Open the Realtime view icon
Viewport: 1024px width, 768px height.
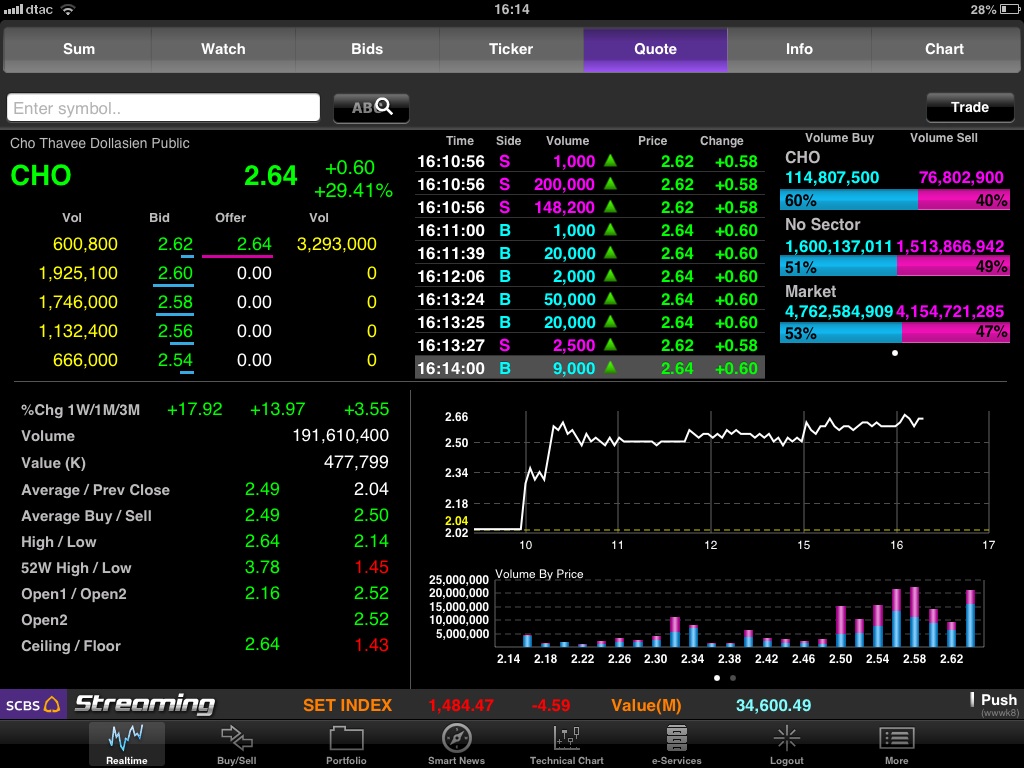tap(126, 743)
